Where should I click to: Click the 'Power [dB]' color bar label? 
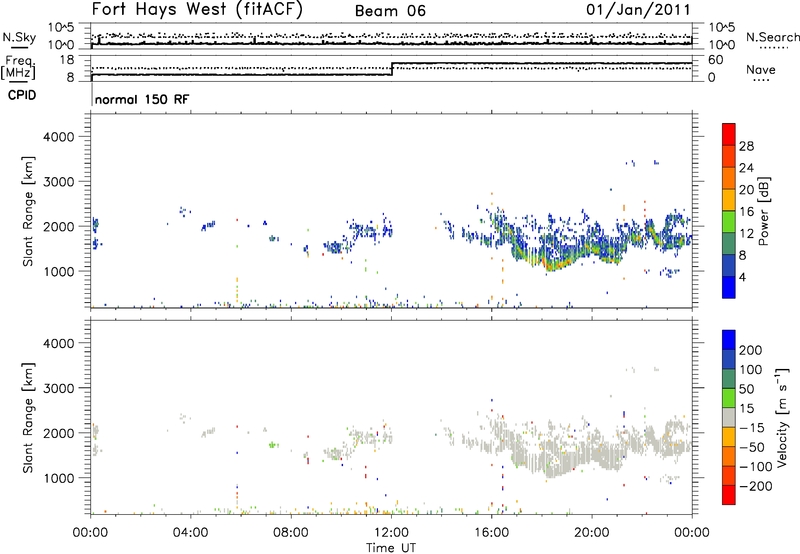tap(764, 211)
